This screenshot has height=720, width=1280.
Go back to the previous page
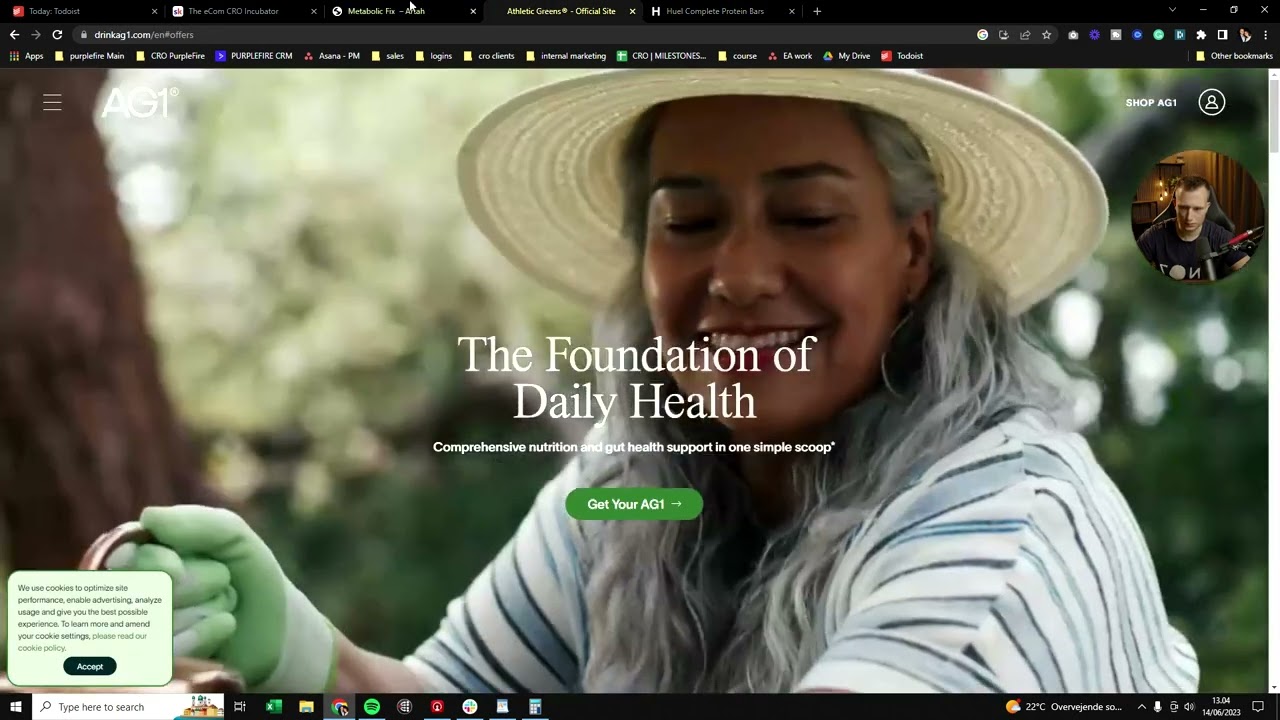(x=14, y=34)
